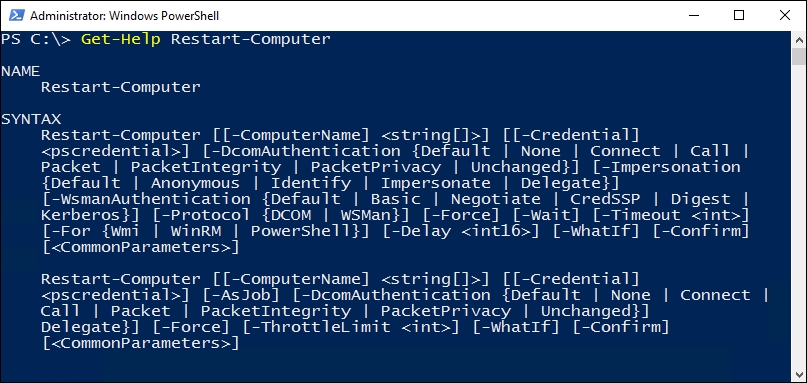
Task: Click the NAME heading in output
Action: click(x=21, y=71)
